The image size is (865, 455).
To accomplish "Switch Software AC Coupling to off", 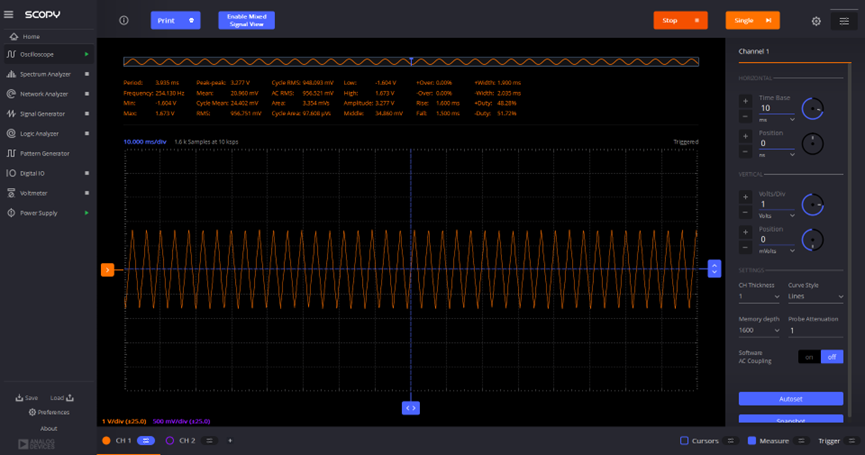I will (832, 357).
